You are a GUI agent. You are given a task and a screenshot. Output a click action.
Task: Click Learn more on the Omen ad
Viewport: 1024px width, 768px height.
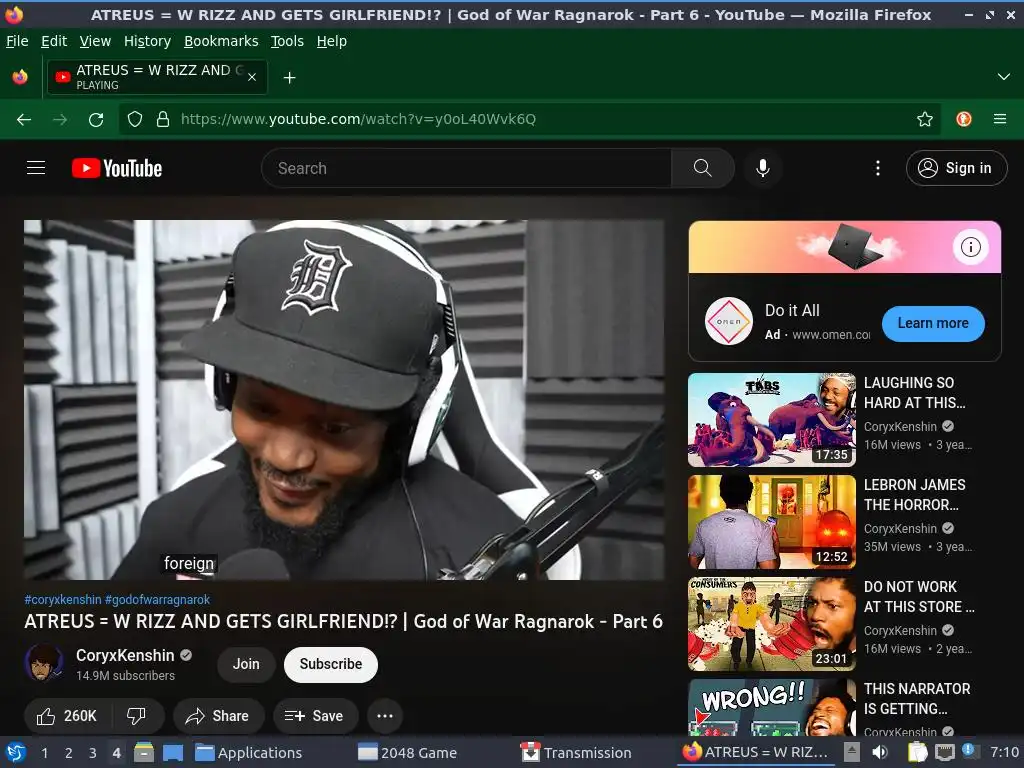933,323
